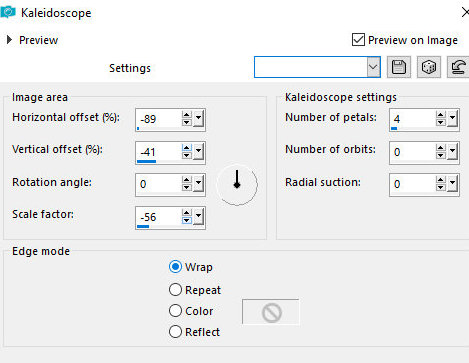
Task: Expand the Preview disclosure triangle
Action: pyautogui.click(x=9, y=40)
